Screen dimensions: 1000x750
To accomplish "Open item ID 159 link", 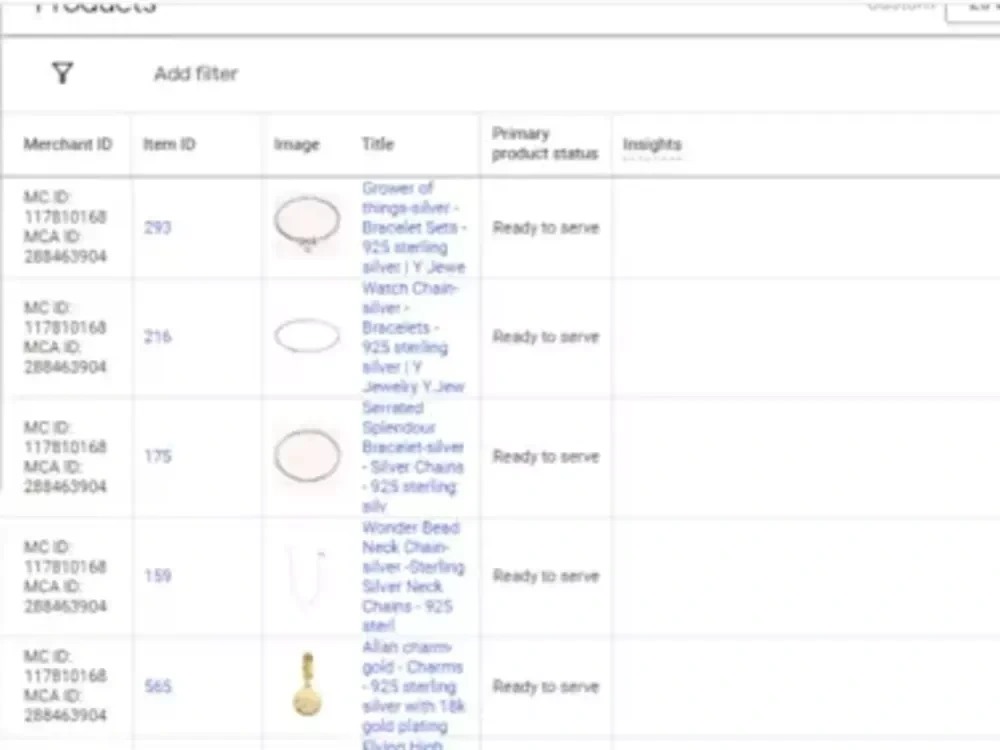I will pos(158,576).
